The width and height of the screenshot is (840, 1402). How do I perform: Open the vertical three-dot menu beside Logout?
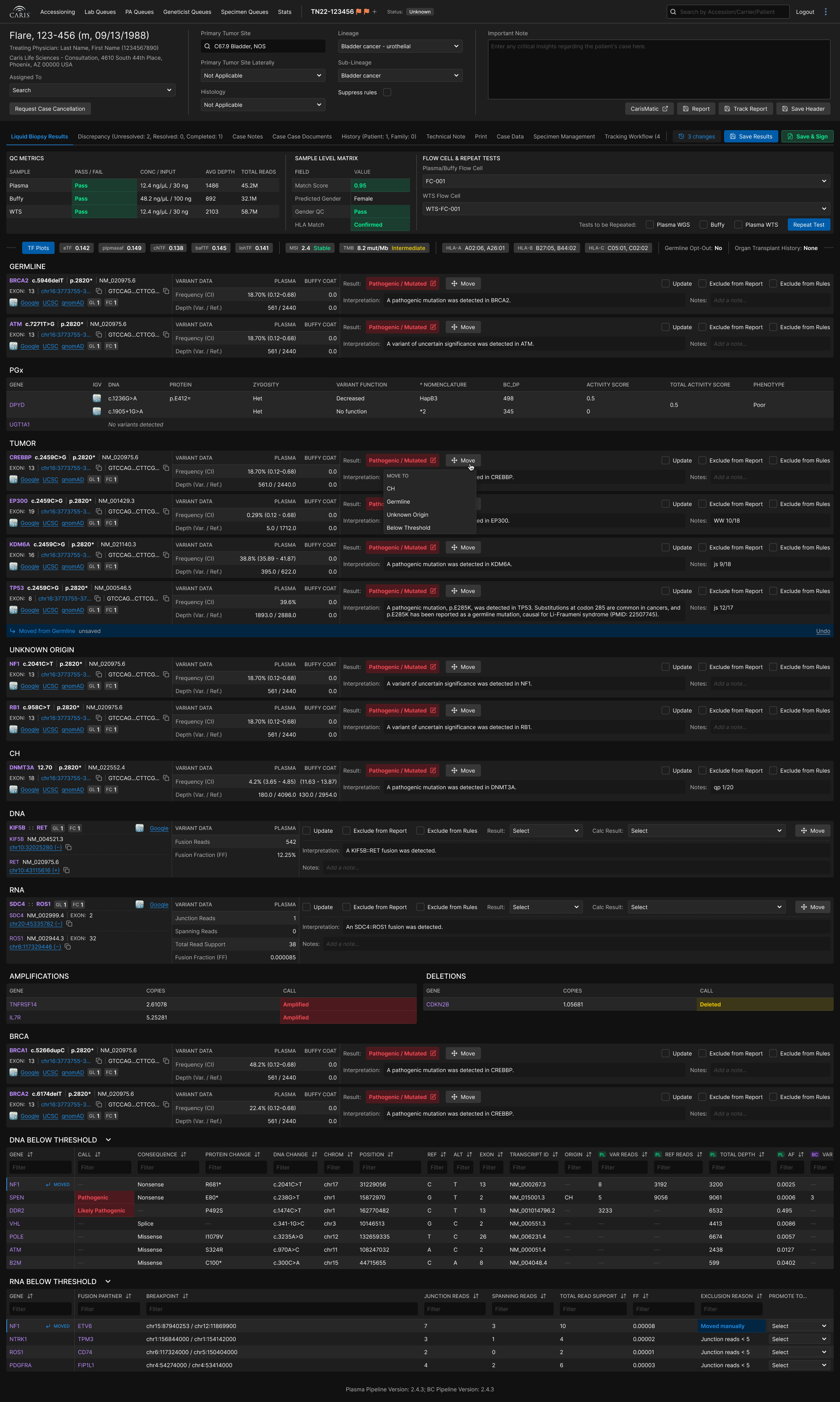click(826, 11)
